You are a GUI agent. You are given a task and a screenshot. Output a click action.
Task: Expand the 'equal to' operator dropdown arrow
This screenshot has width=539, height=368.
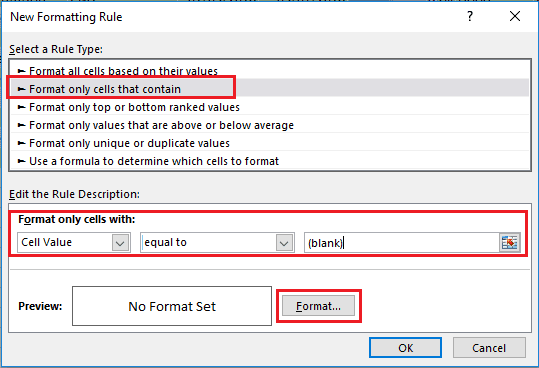click(284, 243)
